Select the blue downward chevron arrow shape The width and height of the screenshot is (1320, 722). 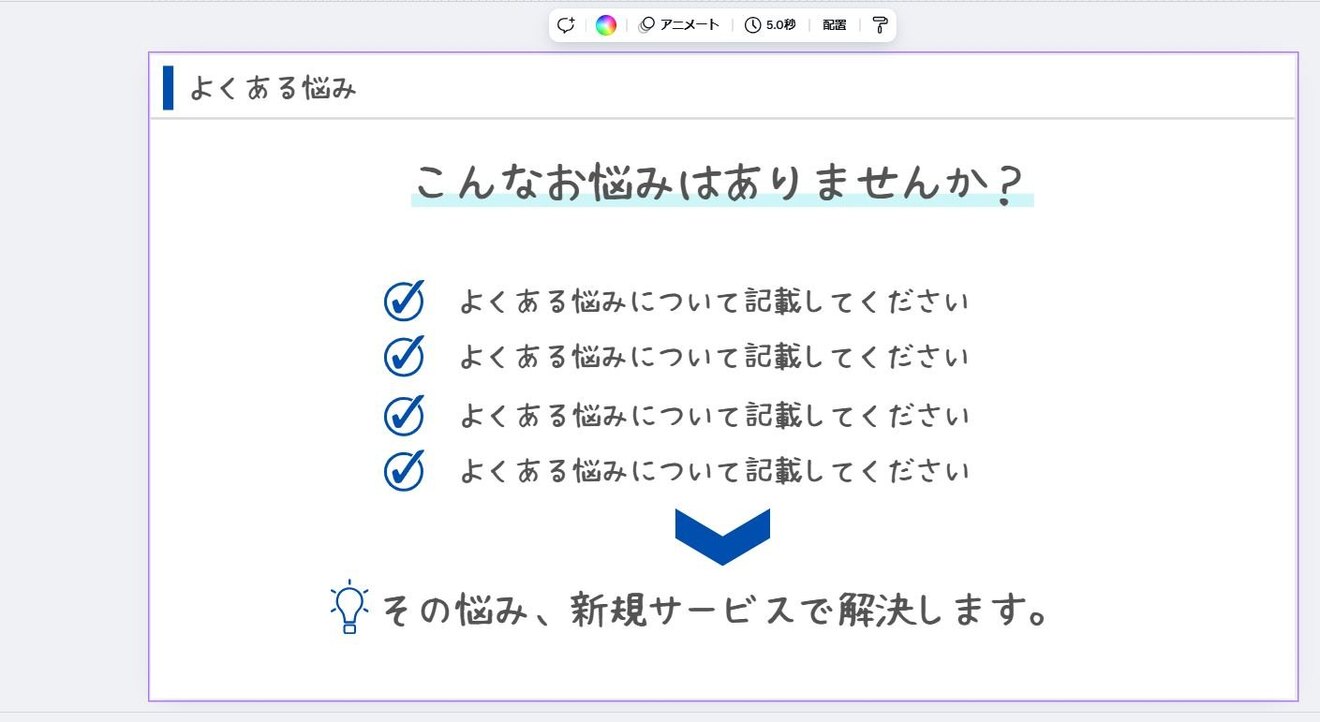722,537
